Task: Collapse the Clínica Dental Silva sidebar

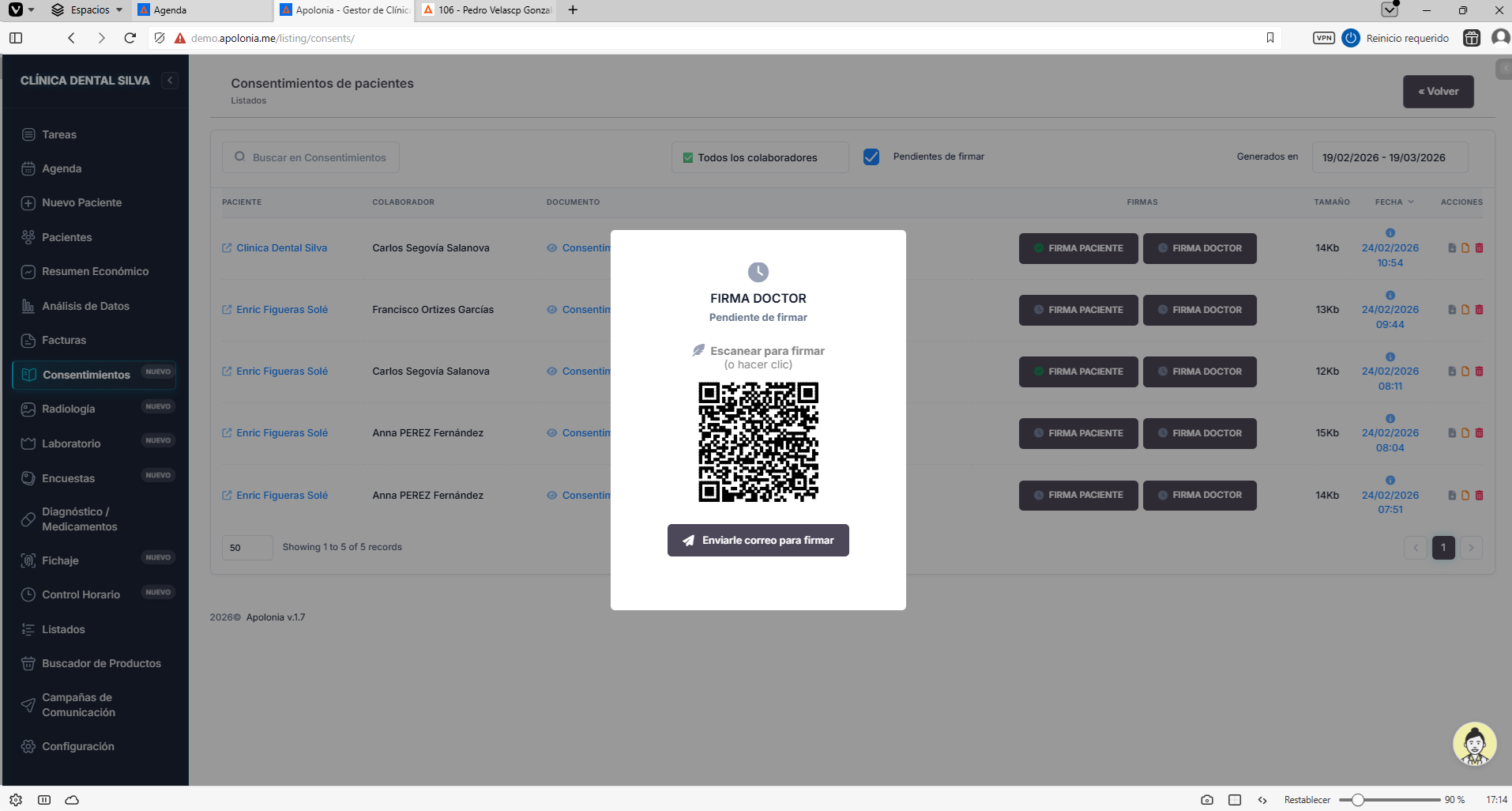Action: tap(170, 81)
